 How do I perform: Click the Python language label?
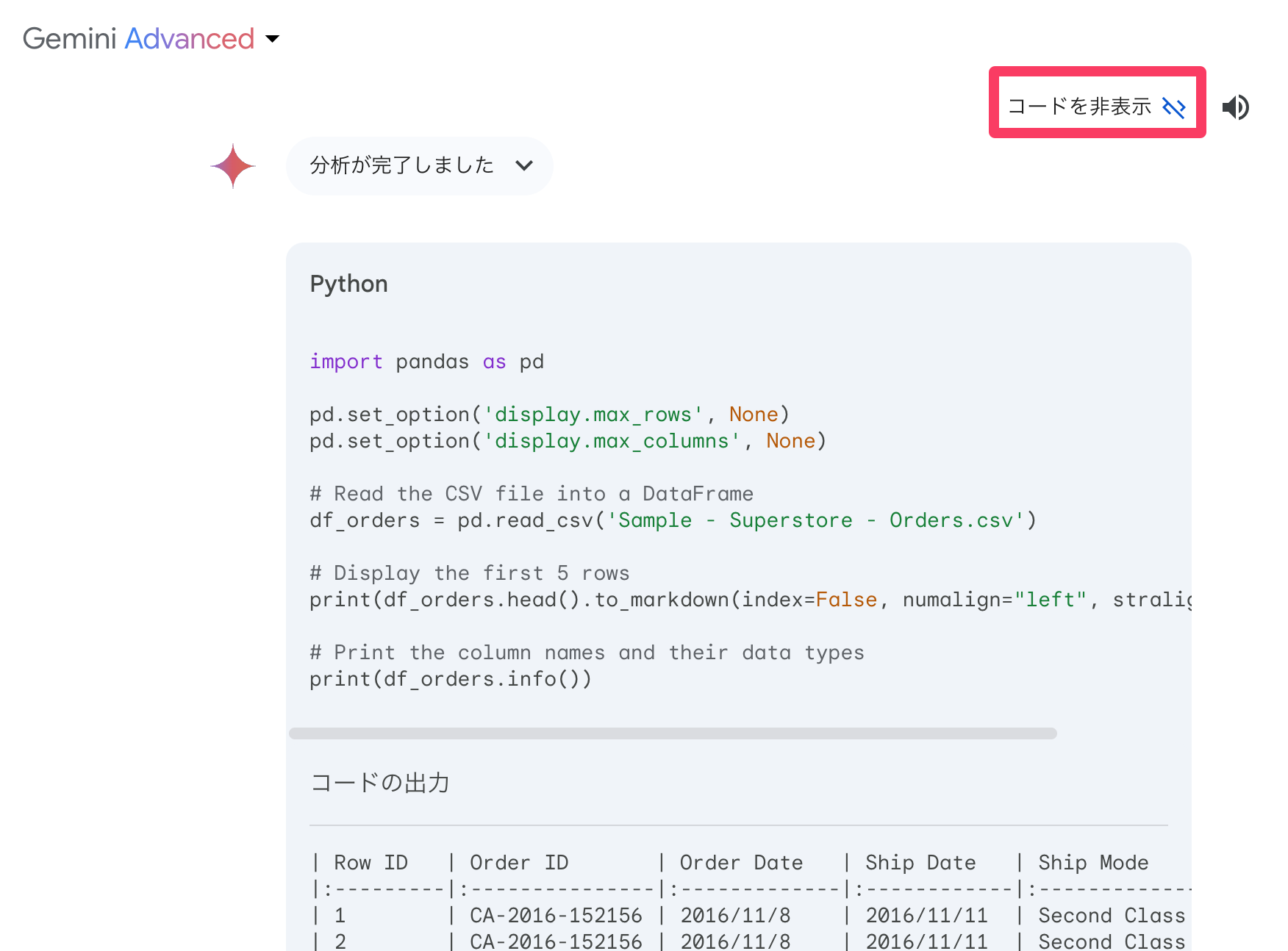(348, 284)
